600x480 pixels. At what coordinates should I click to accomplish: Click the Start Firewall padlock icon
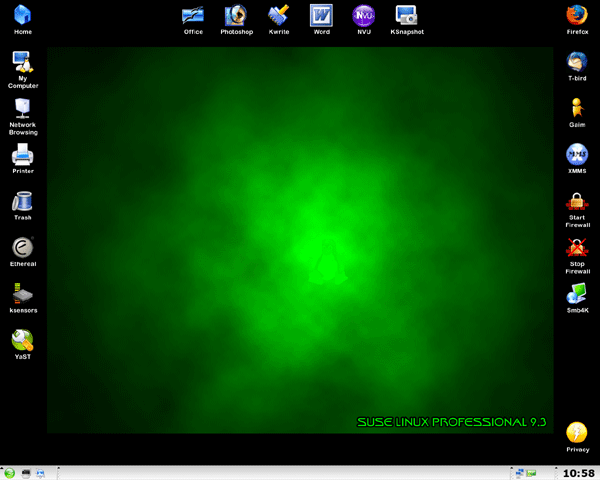(577, 201)
